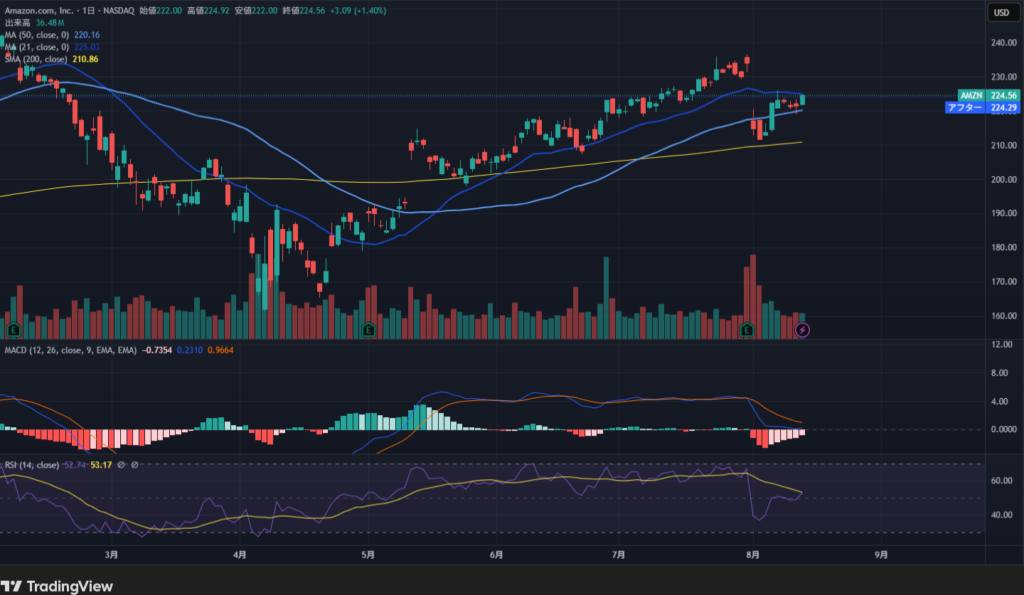The height and width of the screenshot is (595, 1024).
Task: Click the Amazon.com, Inc. symbol title
Action: pos(39,10)
